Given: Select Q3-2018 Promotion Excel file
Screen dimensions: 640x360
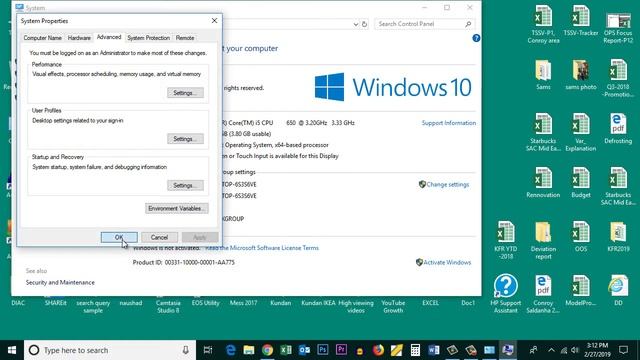Looking at the screenshot, I should point(618,78).
